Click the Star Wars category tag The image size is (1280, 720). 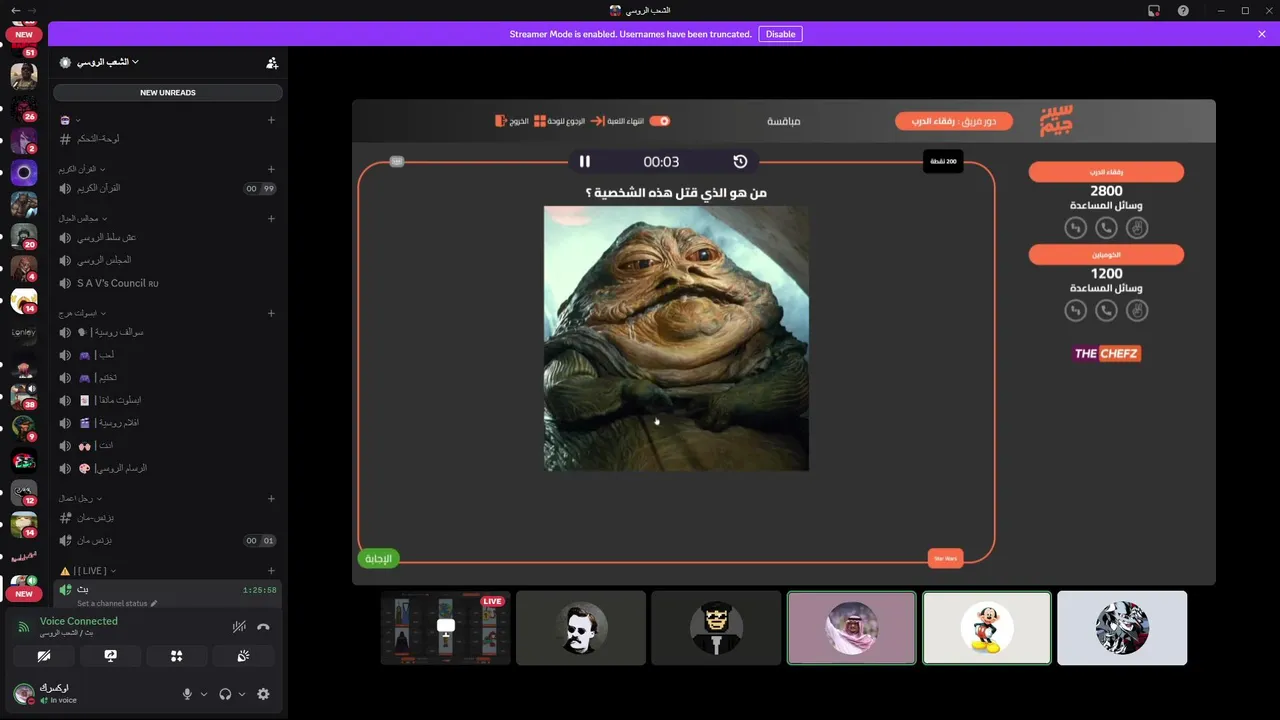(946, 559)
